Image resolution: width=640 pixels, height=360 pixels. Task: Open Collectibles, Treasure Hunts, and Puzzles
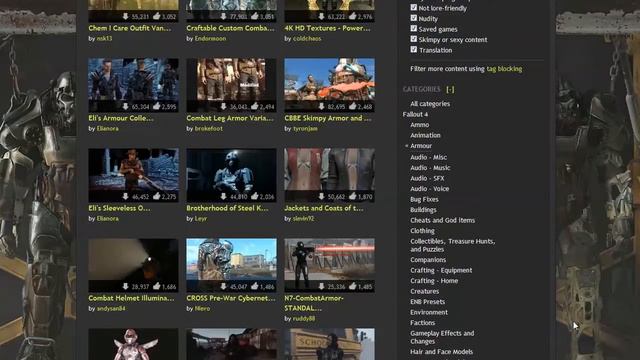pyautogui.click(x=453, y=245)
